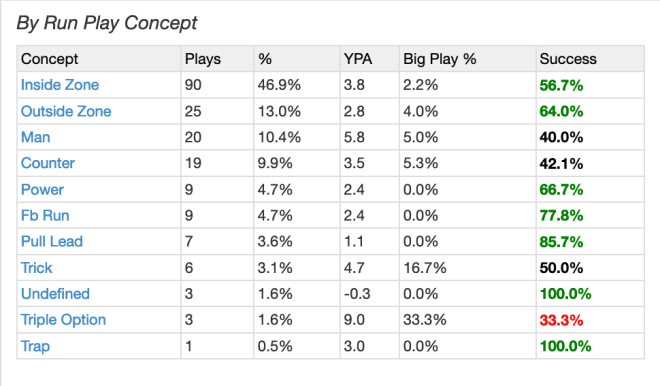
Task: Click the Success column header
Action: (568, 59)
